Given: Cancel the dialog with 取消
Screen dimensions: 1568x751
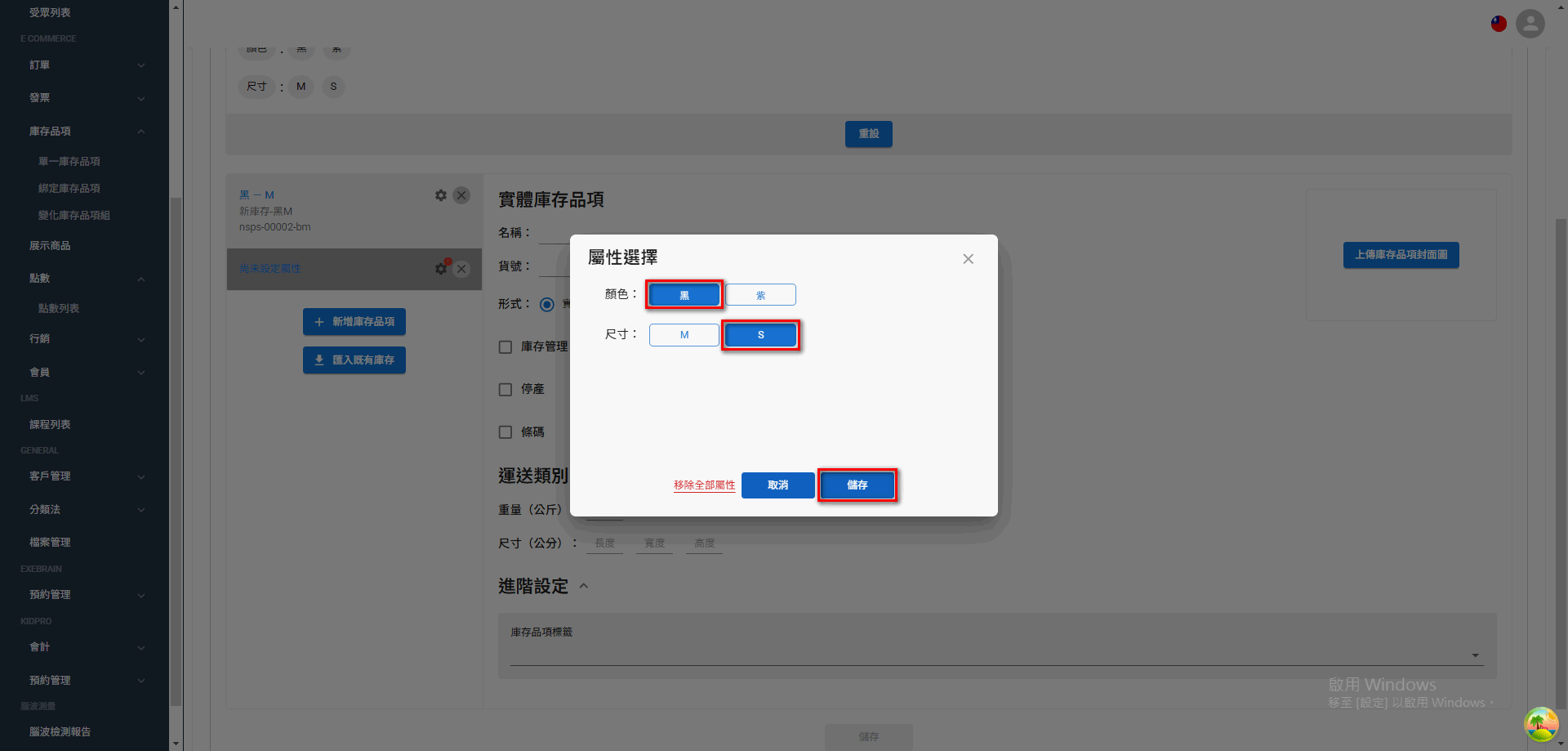Looking at the screenshot, I should [777, 485].
